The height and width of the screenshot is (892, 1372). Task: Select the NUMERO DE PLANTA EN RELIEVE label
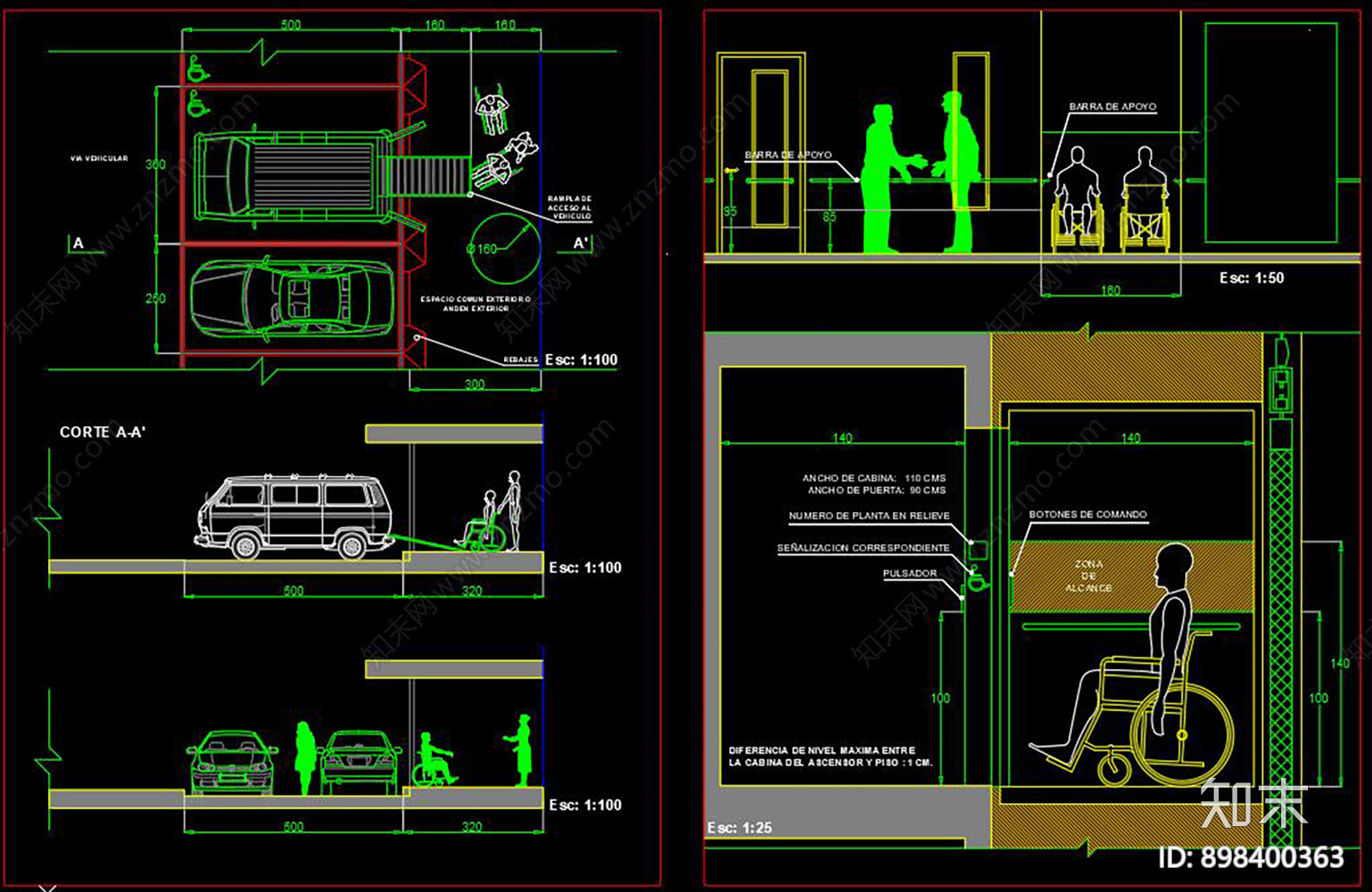(x=869, y=516)
